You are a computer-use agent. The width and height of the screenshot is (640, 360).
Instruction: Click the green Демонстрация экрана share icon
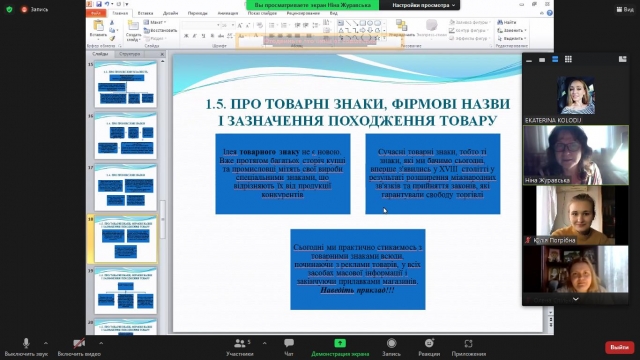point(340,343)
